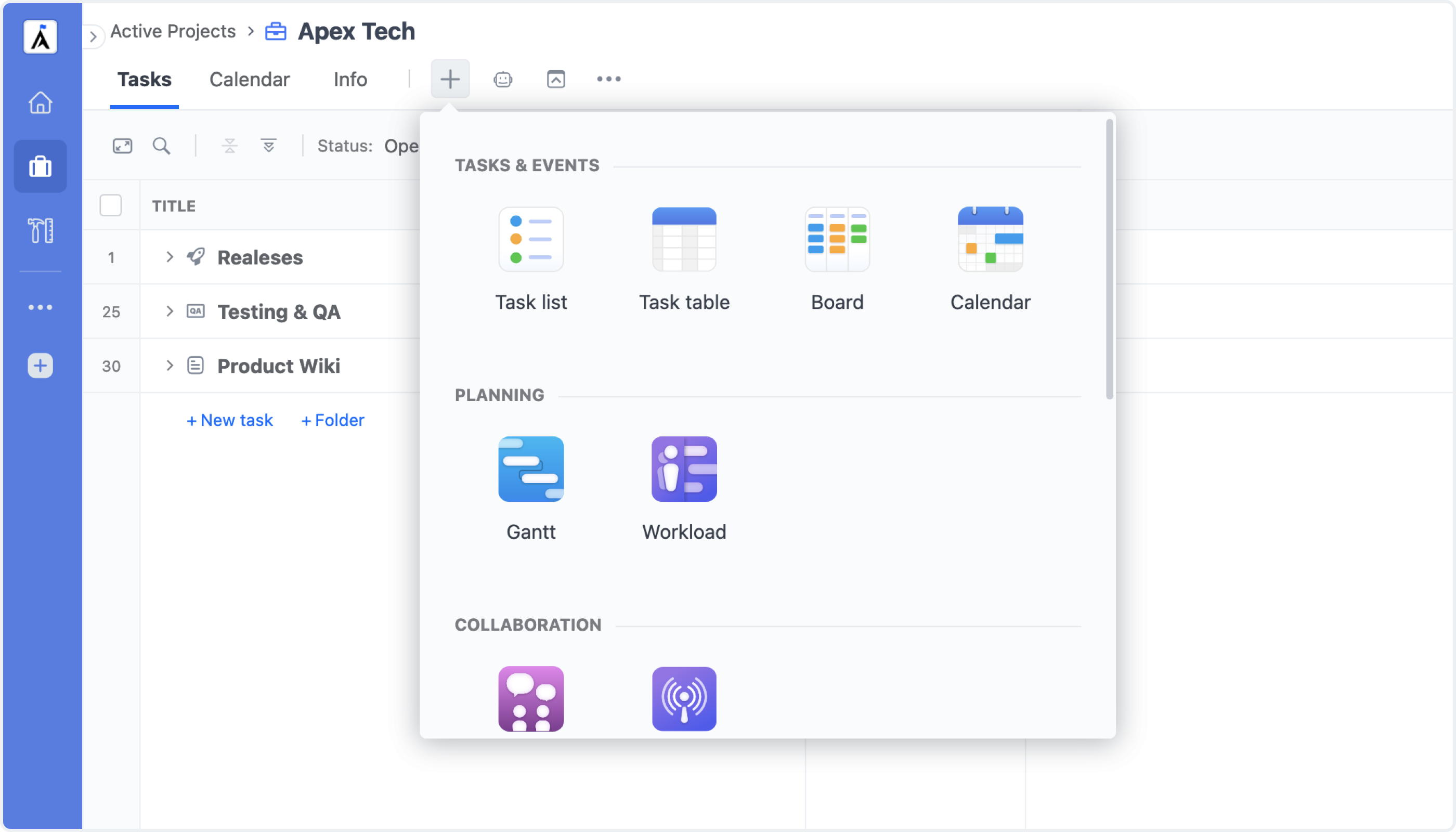This screenshot has height=832, width=1456.
Task: Click the add view plus button
Action: 450,79
